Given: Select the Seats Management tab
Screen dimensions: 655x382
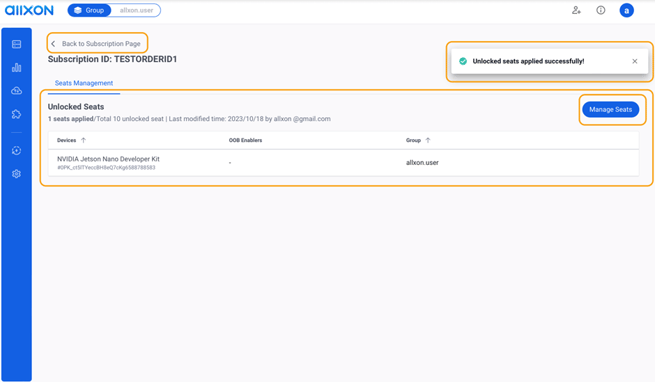Looking at the screenshot, I should coord(84,83).
